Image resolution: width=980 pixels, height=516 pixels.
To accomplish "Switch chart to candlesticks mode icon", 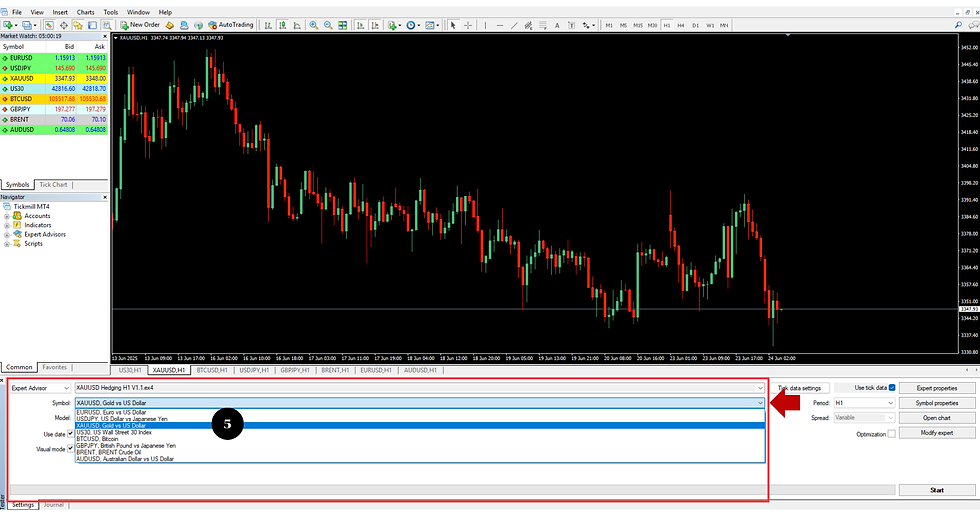I will point(282,25).
